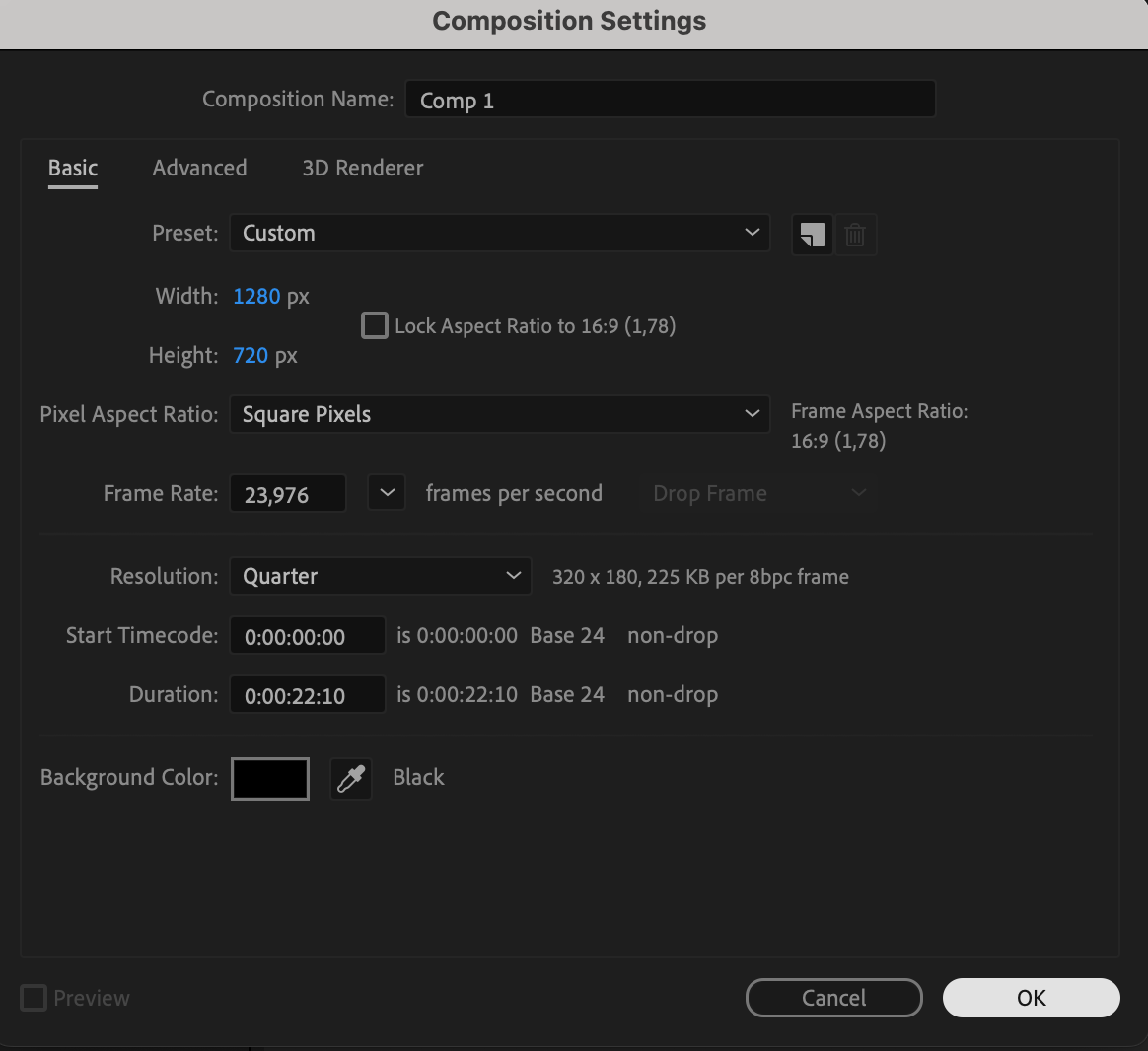Open the frame rate presets arrow
The width and height of the screenshot is (1148, 1051).
tap(387, 493)
